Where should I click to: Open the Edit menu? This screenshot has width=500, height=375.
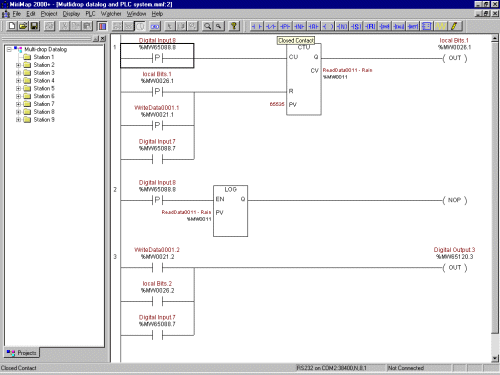pos(31,14)
